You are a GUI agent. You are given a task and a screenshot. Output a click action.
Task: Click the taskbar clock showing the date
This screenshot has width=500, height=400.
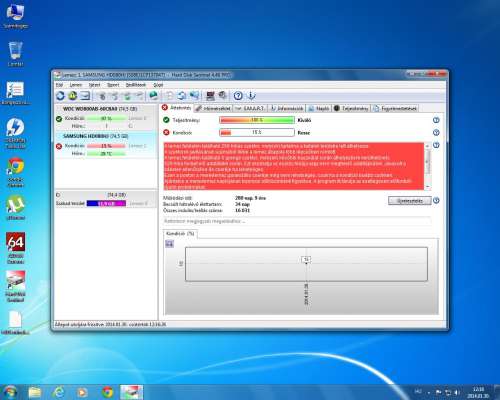478,392
